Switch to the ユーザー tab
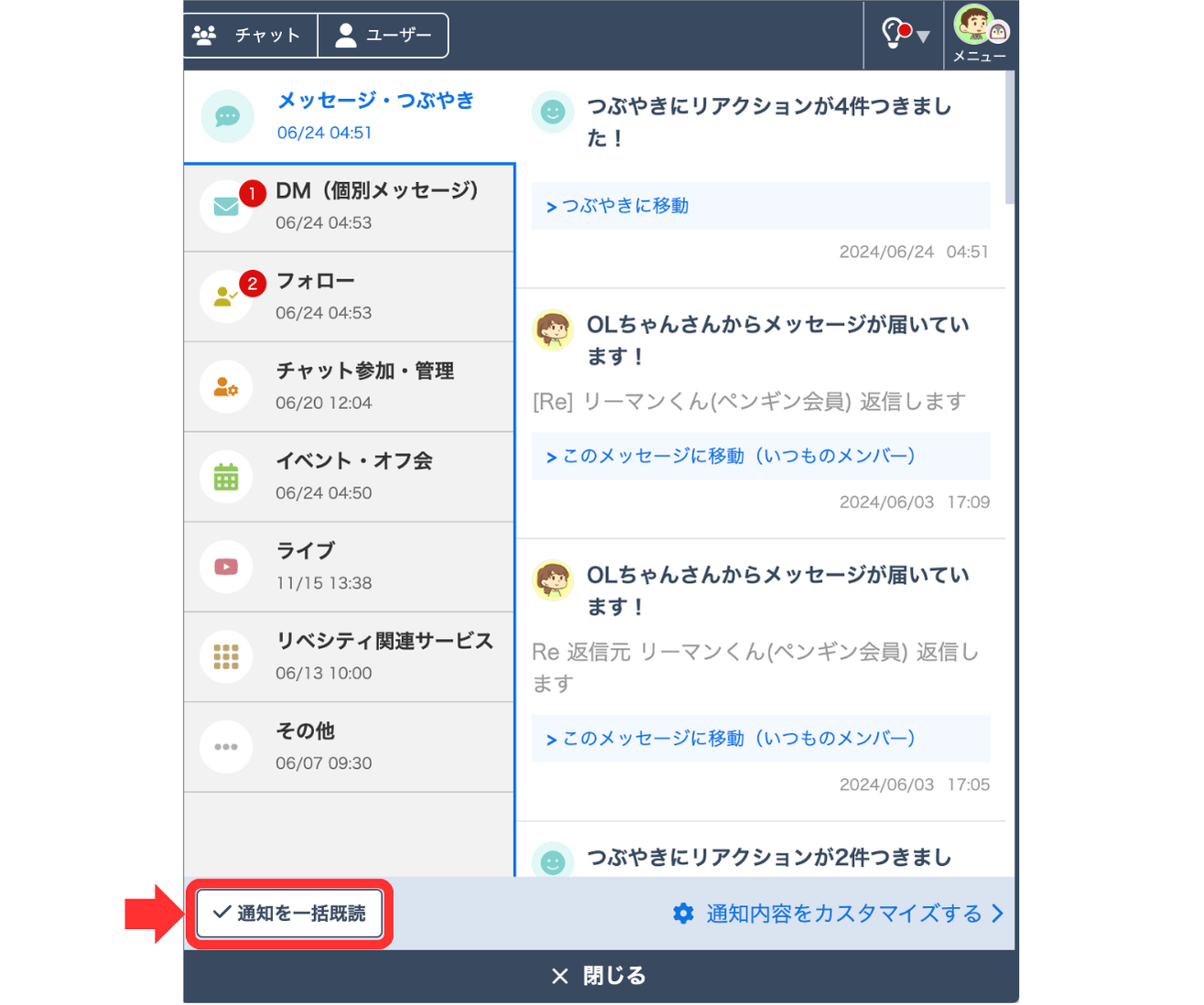 pyautogui.click(x=384, y=36)
